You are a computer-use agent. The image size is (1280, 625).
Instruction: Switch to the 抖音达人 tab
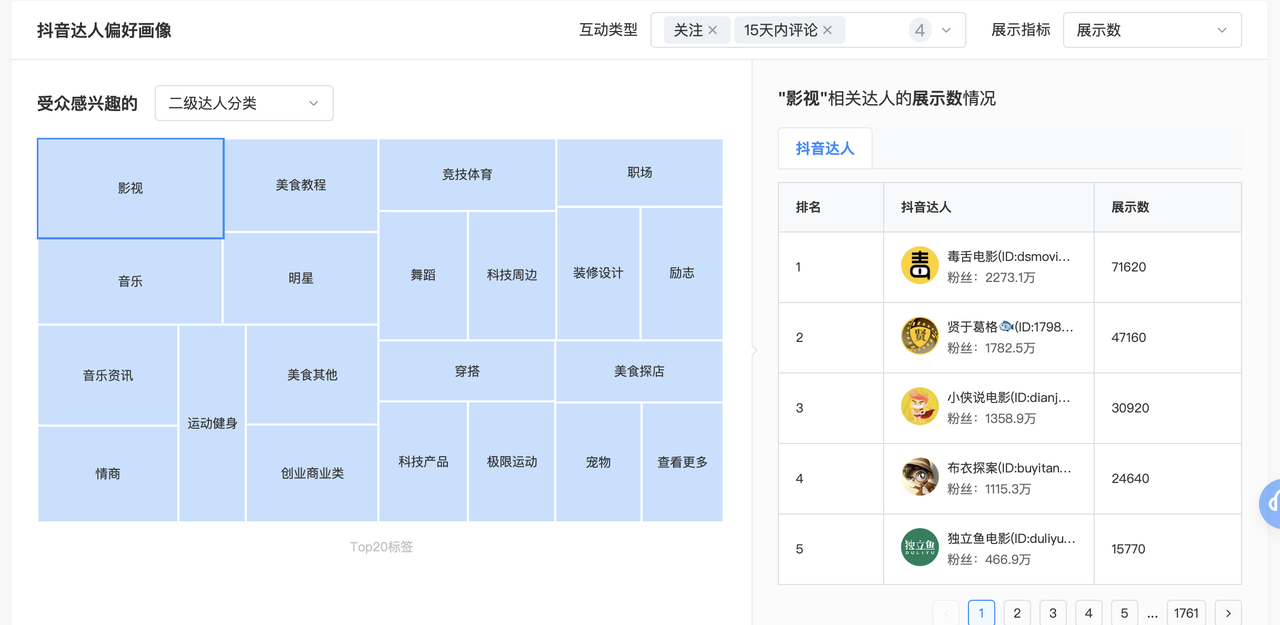[x=825, y=149]
